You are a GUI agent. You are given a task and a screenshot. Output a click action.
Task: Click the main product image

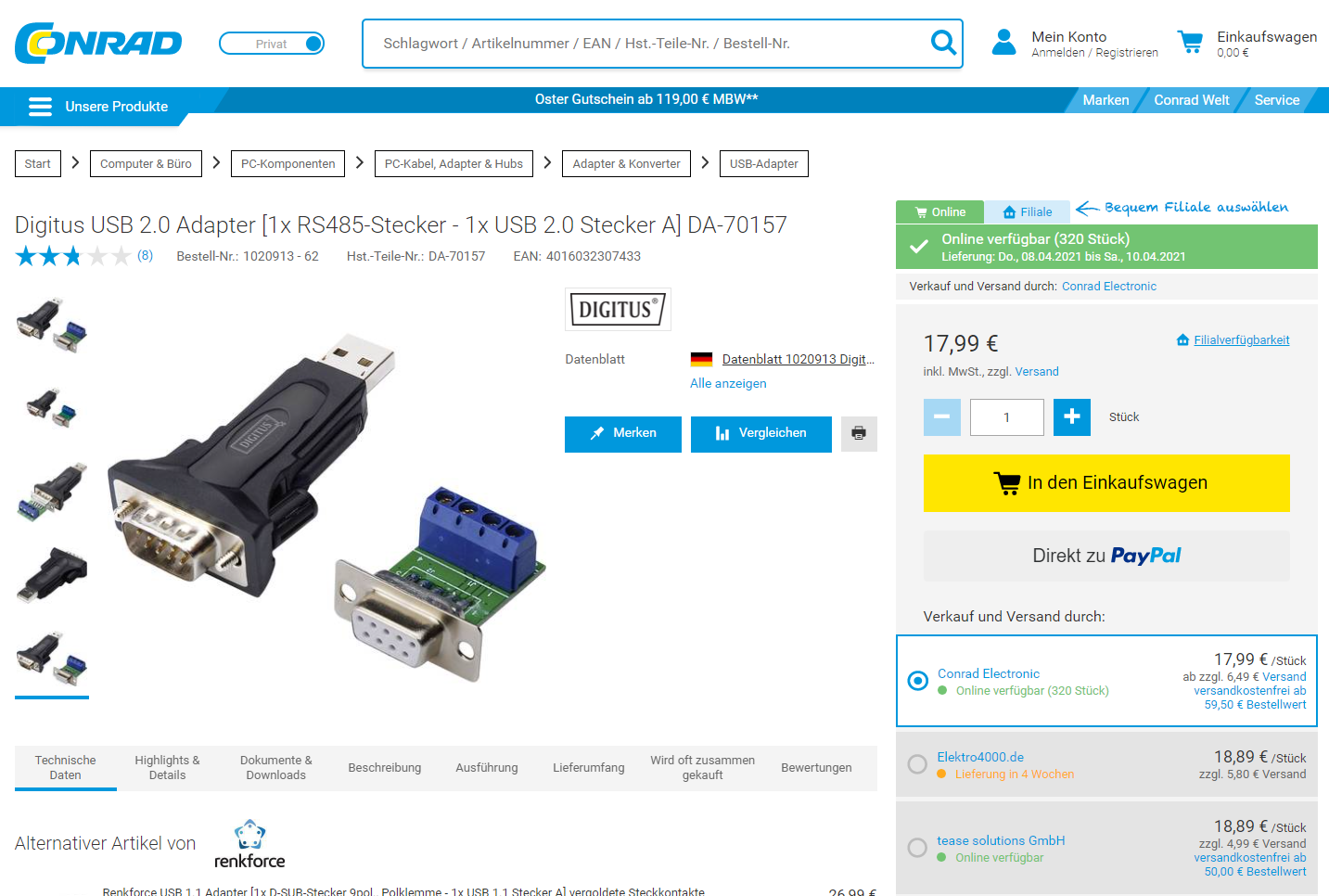click(326, 508)
